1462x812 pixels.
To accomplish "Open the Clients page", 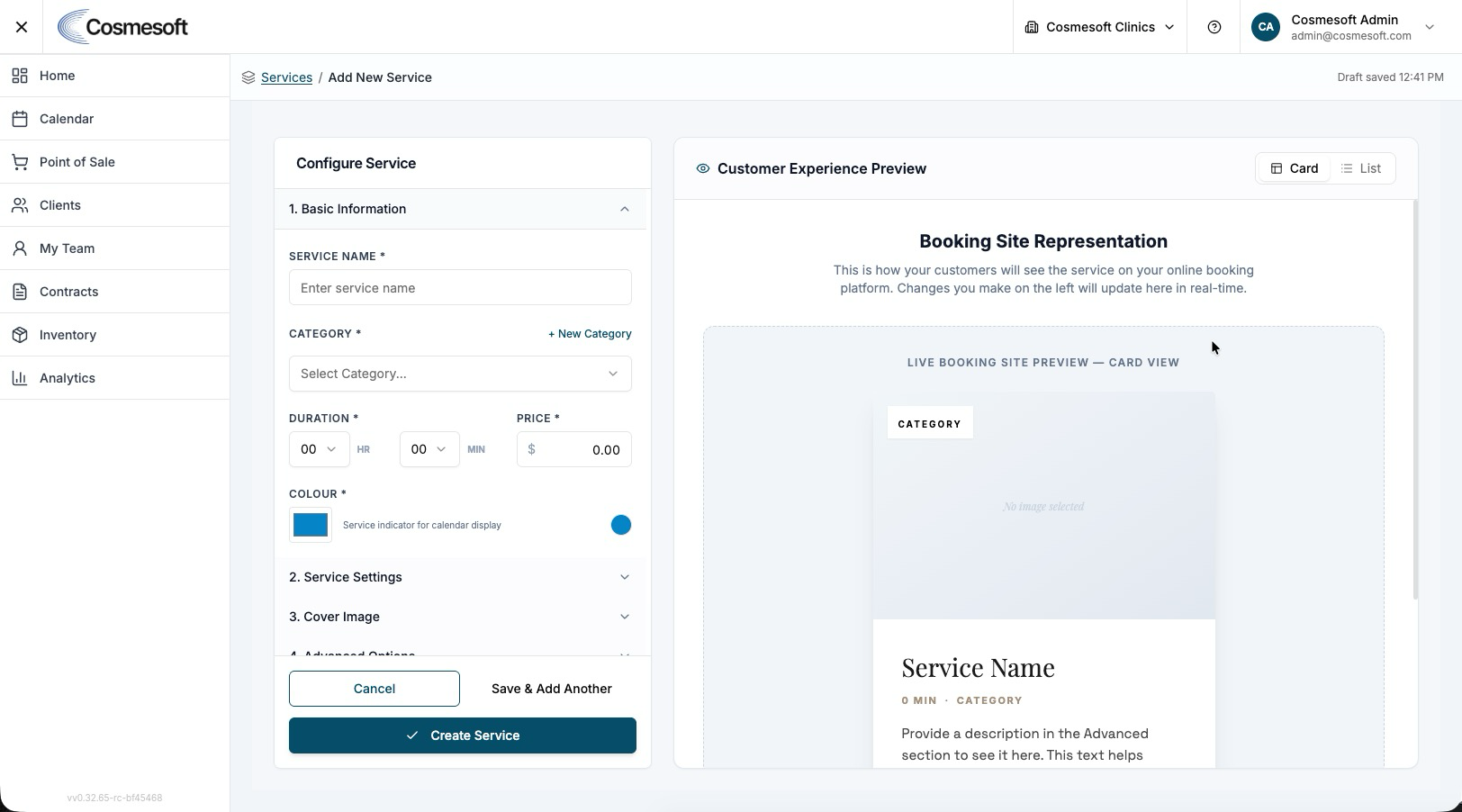I will 114,205.
